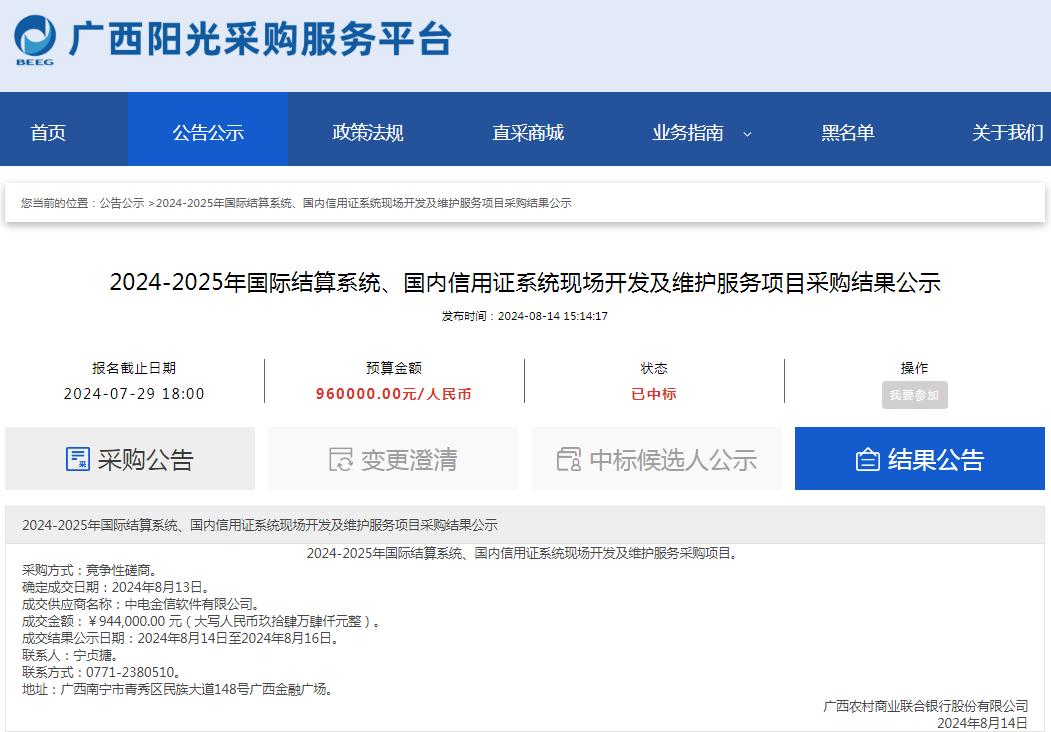Open the 关于我们 navigation item
Viewport: 1051px width, 732px height.
(x=1007, y=132)
